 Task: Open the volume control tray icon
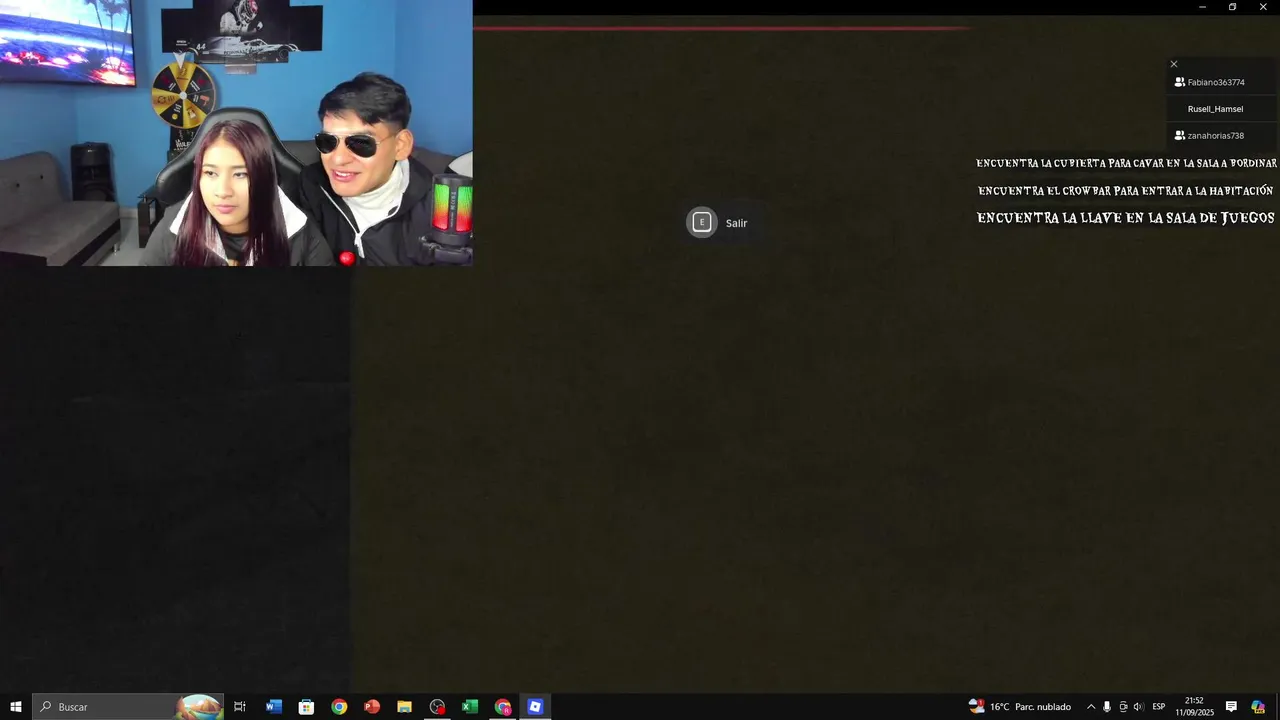(1138, 707)
